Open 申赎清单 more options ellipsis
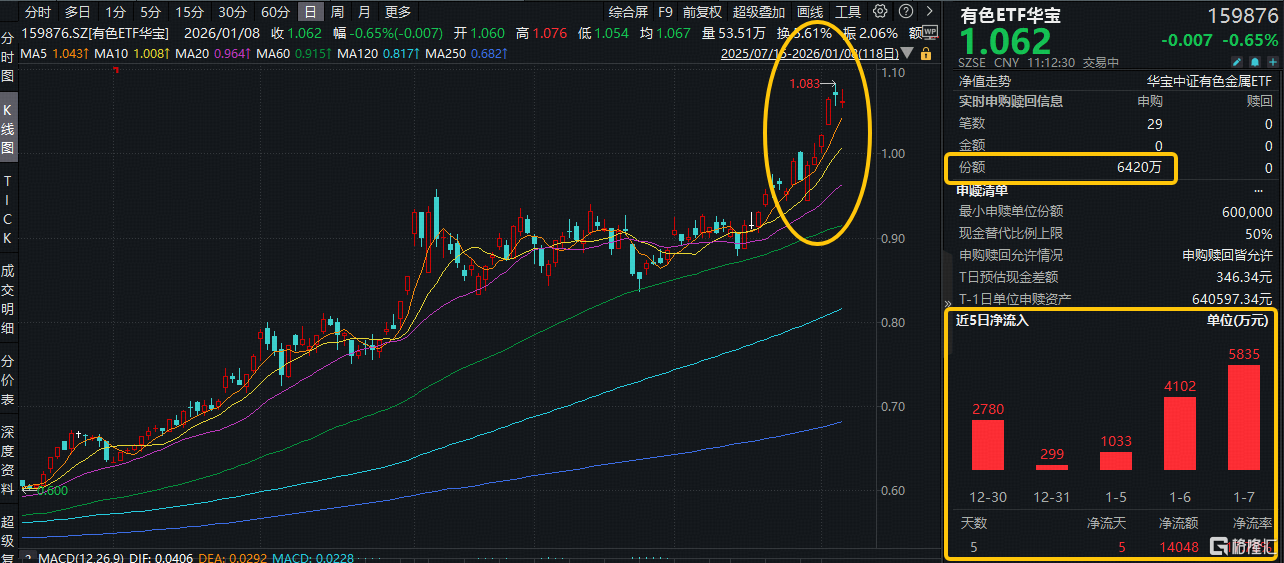Image resolution: width=1284 pixels, height=563 pixels. click(1258, 190)
